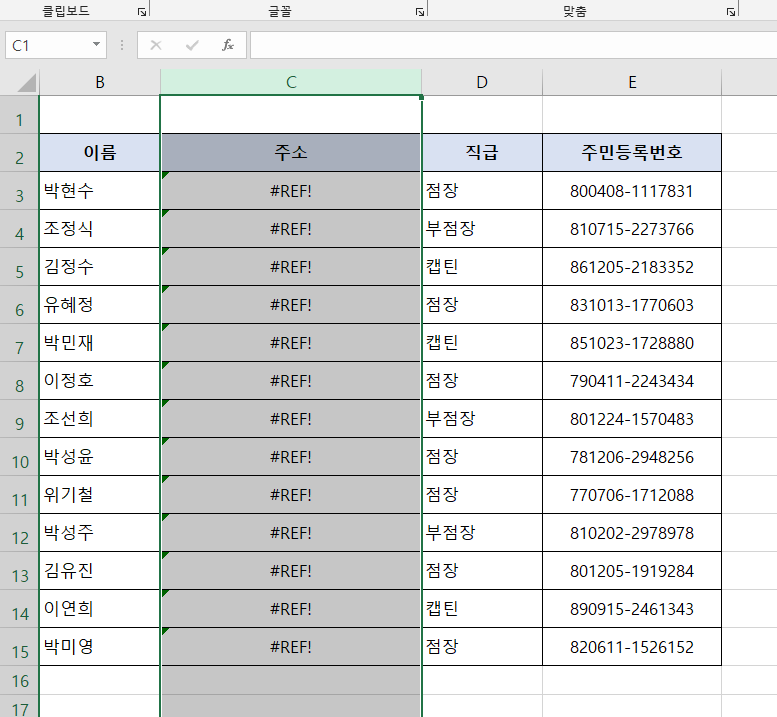
Task: Open the Alignment group dialog launcher
Action: [731, 12]
